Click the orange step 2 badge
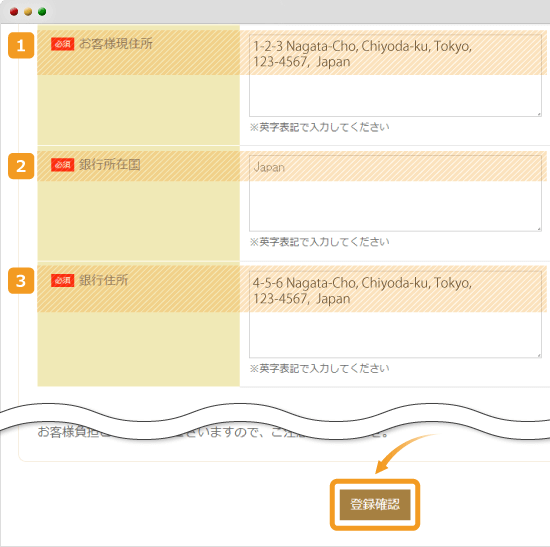 click(x=21, y=166)
